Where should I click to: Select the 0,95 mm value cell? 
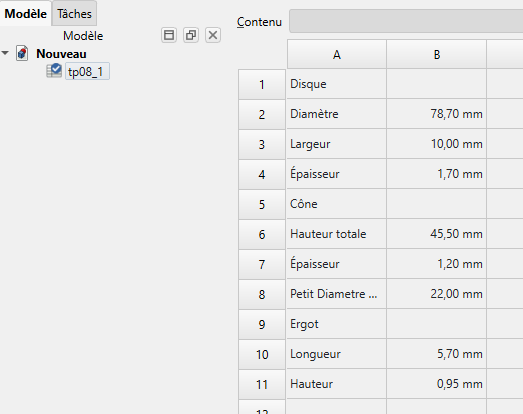pos(437,384)
